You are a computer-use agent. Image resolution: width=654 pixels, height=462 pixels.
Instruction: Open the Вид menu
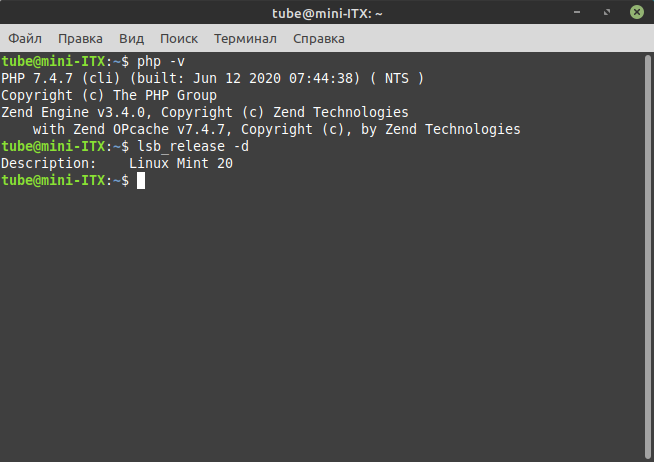click(131, 39)
